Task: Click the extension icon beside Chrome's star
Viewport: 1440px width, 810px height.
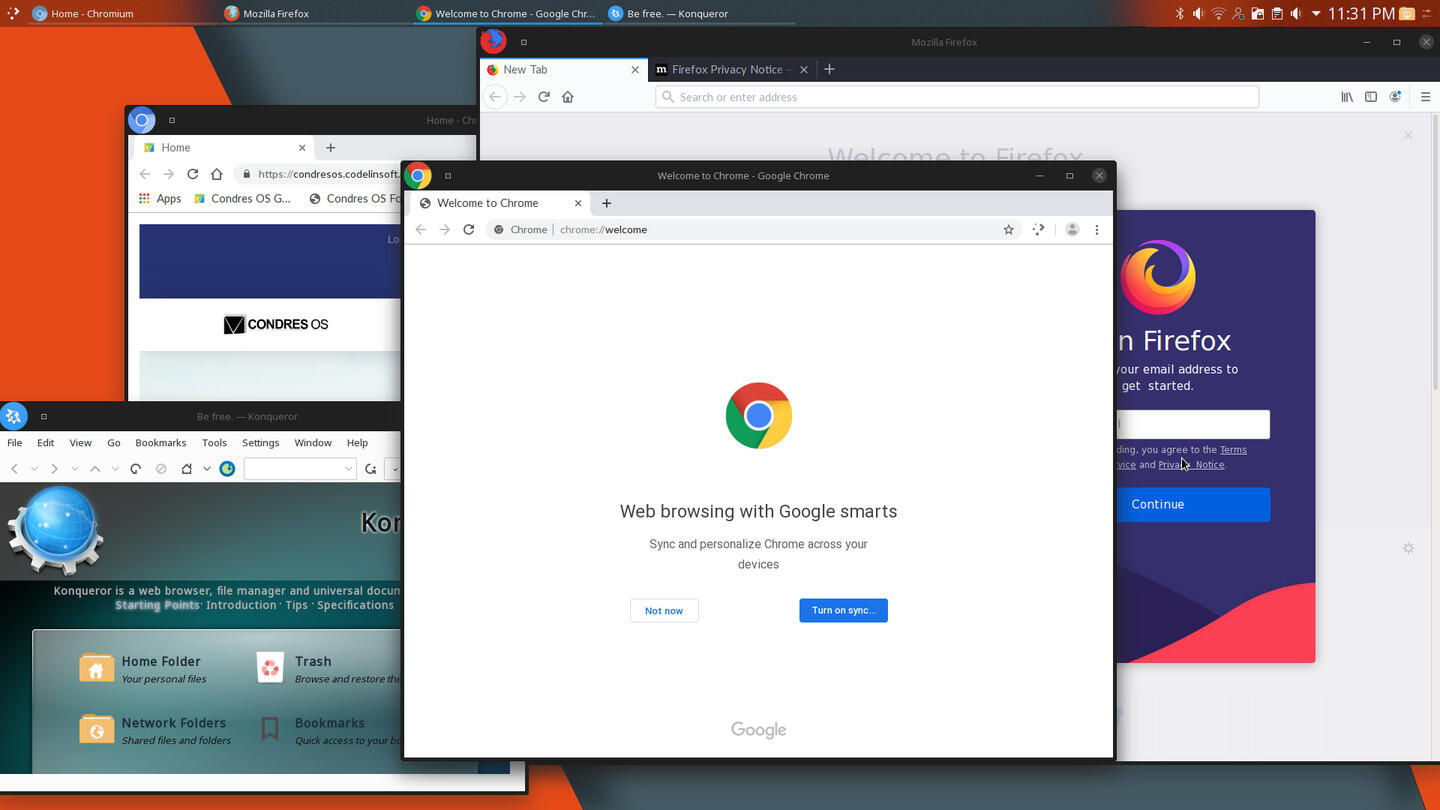Action: [x=1039, y=230]
